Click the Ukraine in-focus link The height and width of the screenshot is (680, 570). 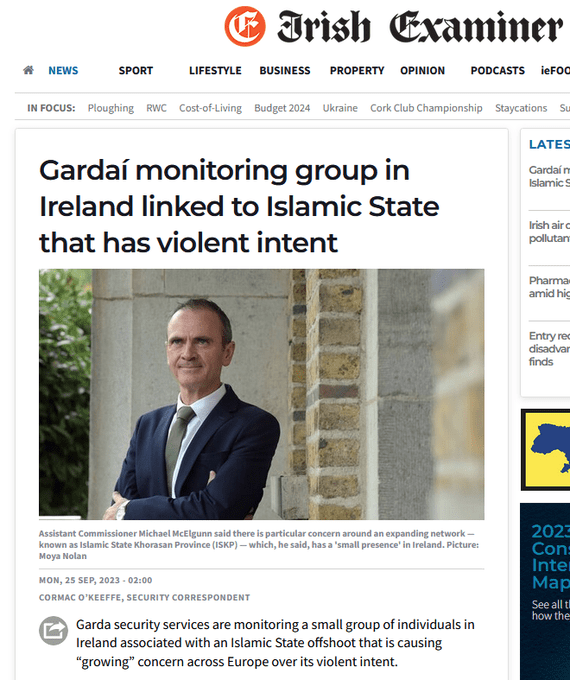(340, 108)
